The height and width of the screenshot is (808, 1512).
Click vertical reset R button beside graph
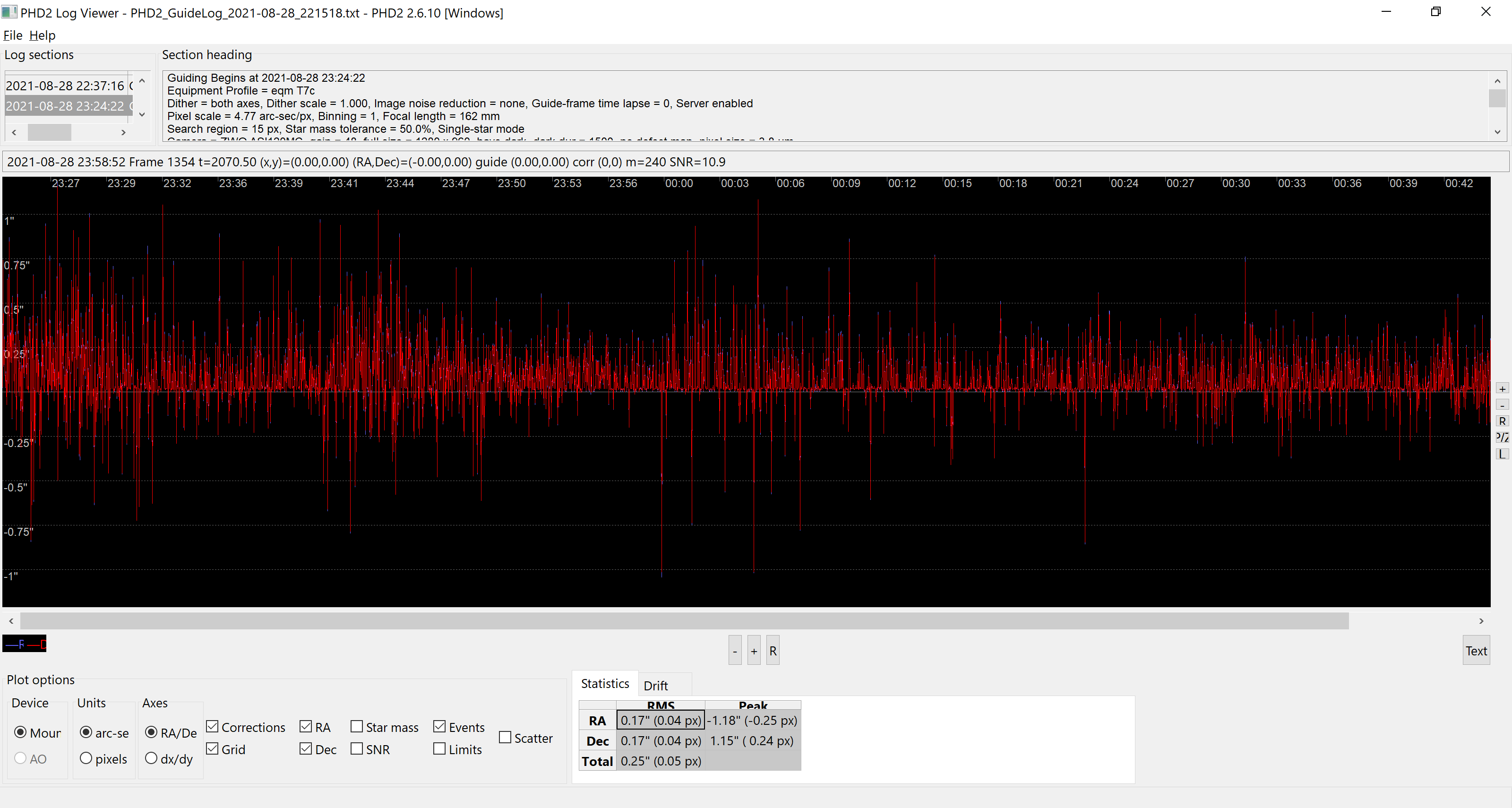pyautogui.click(x=1502, y=421)
